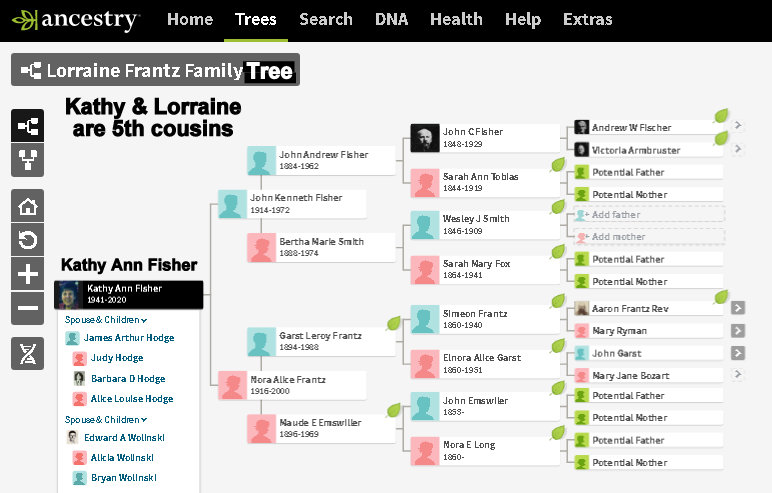Expand ancestors of Aaron Frantz Rev

[738, 307]
